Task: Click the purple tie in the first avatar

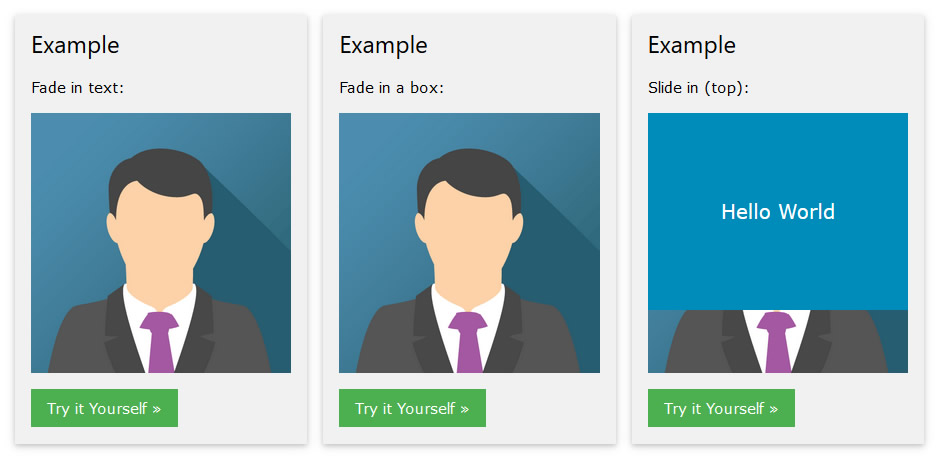Action: click(x=160, y=342)
